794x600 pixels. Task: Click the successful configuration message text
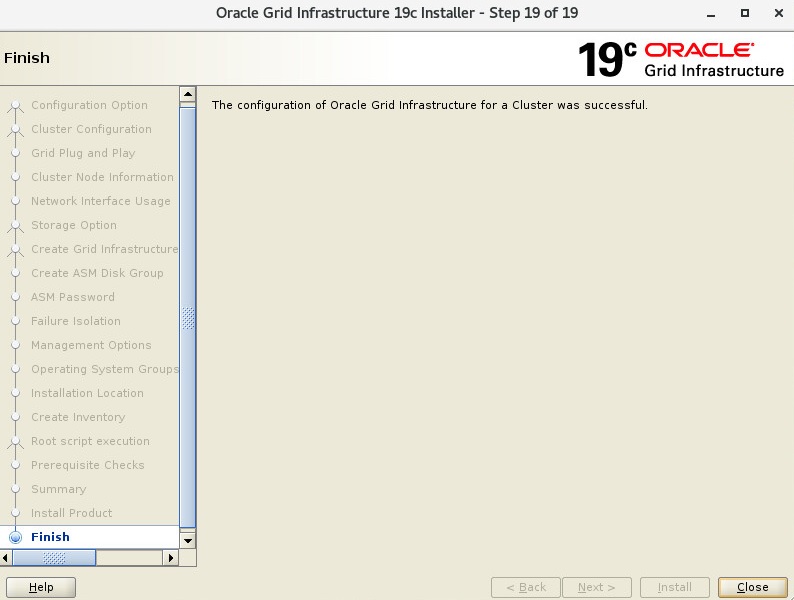[429, 105]
